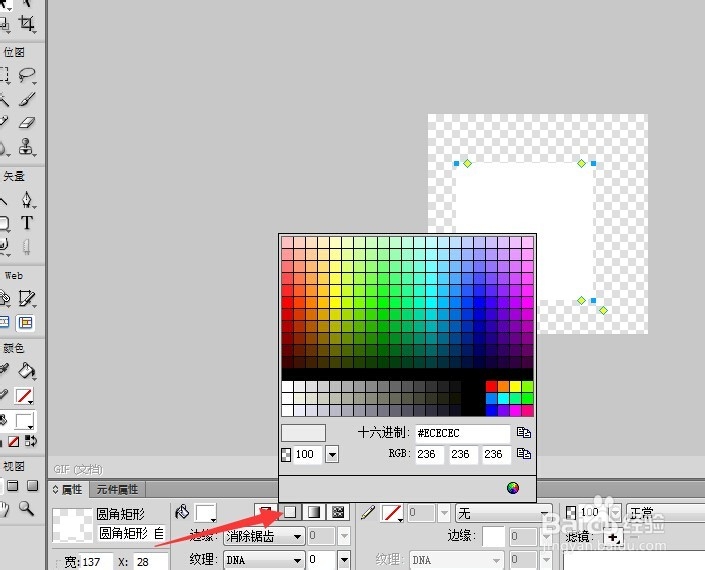Choose solid fill category button
The width and height of the screenshot is (705, 570).
[x=290, y=512]
